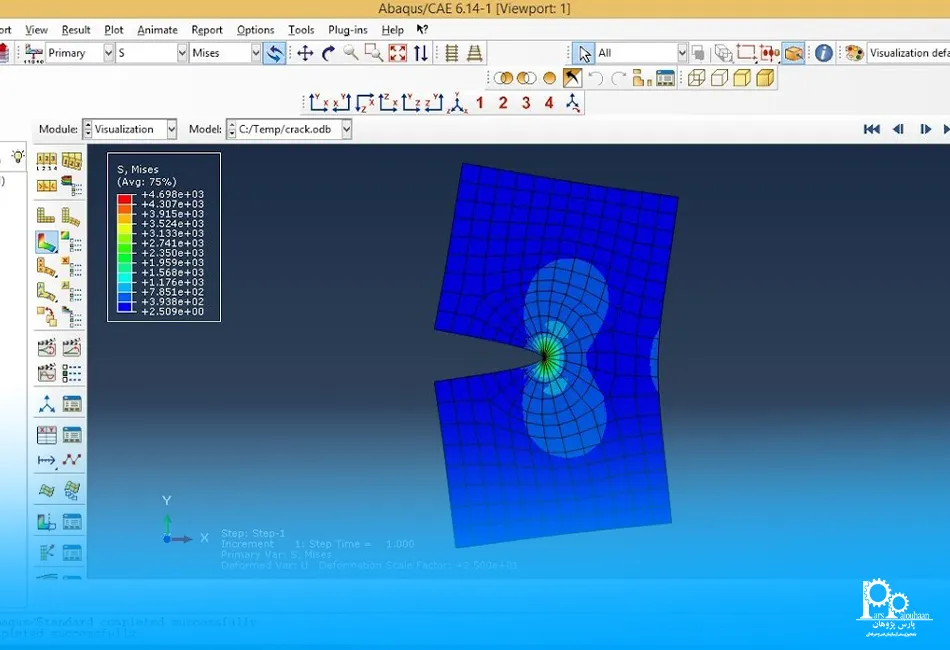Open the Animate menu
Screen dimensions: 950x650
click(x=157, y=30)
